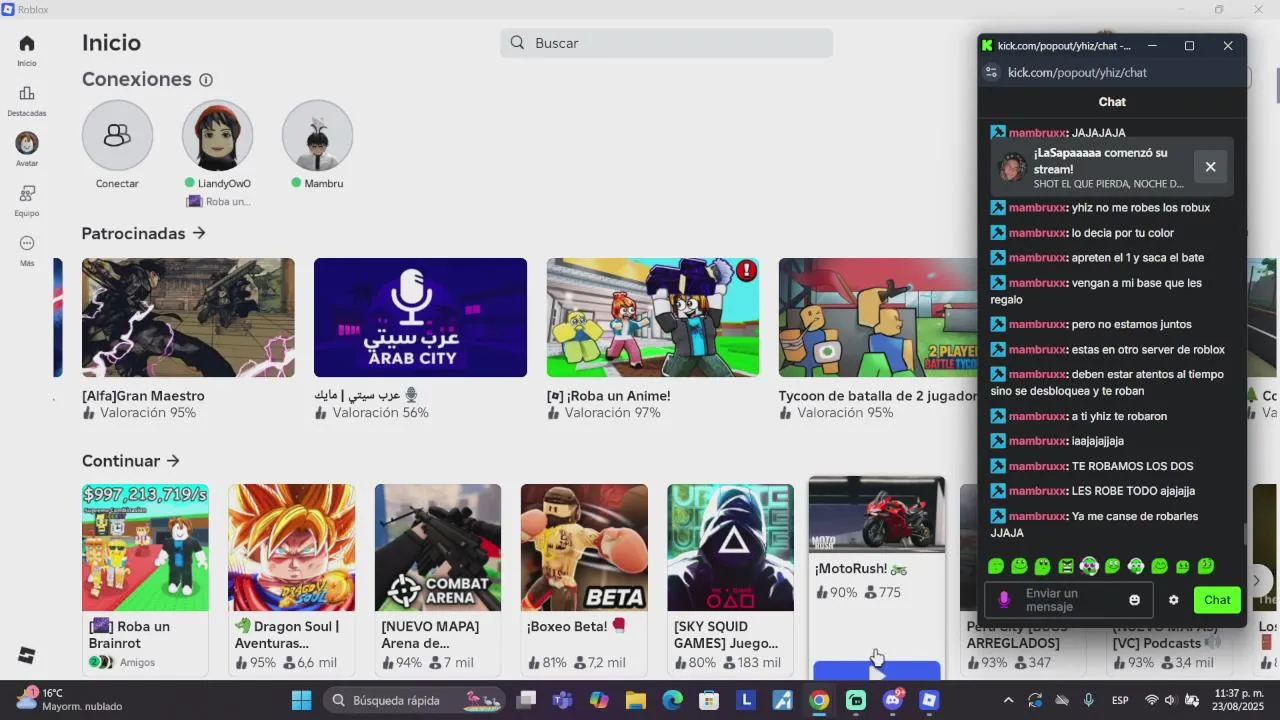Click 'TE ROBAMOS LOS DOS' chat message
Screen dimensions: 1280x720
(1132, 466)
